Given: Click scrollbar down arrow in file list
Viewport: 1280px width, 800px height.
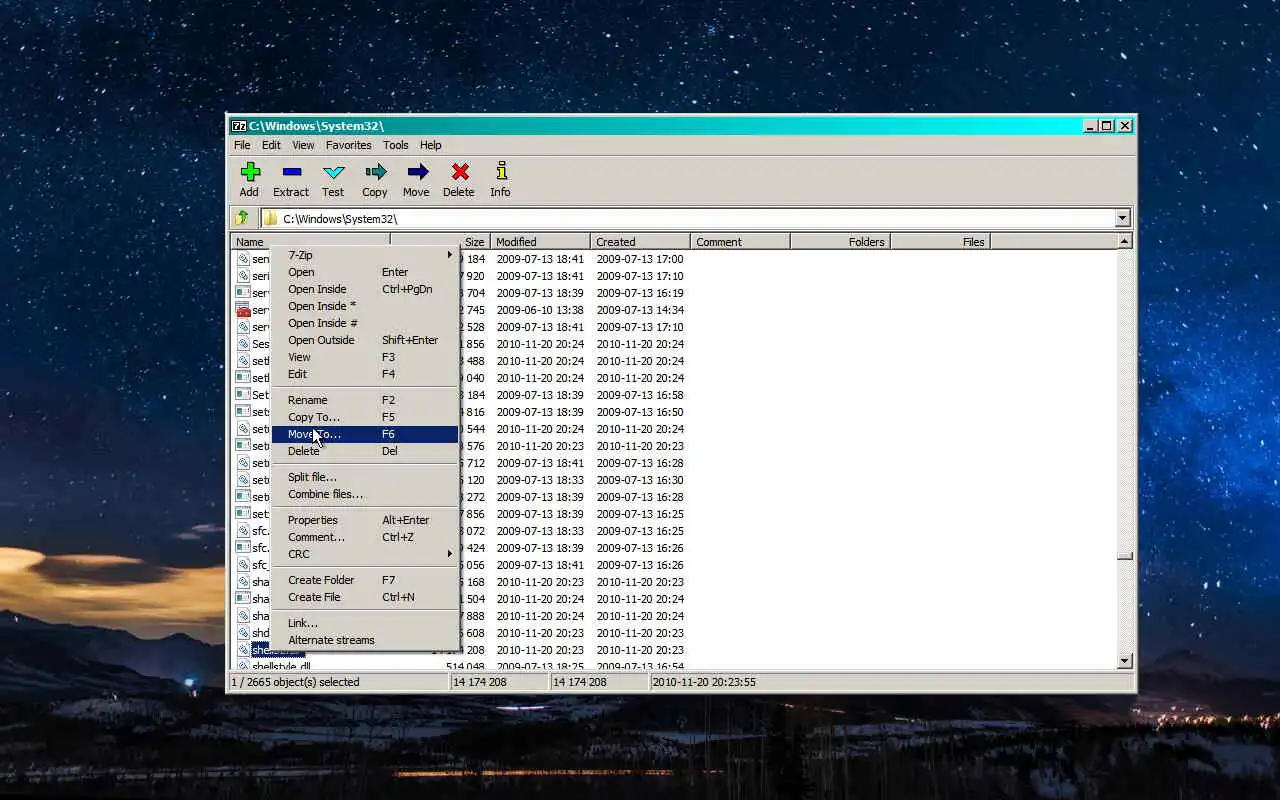Looking at the screenshot, I should tap(1125, 661).
